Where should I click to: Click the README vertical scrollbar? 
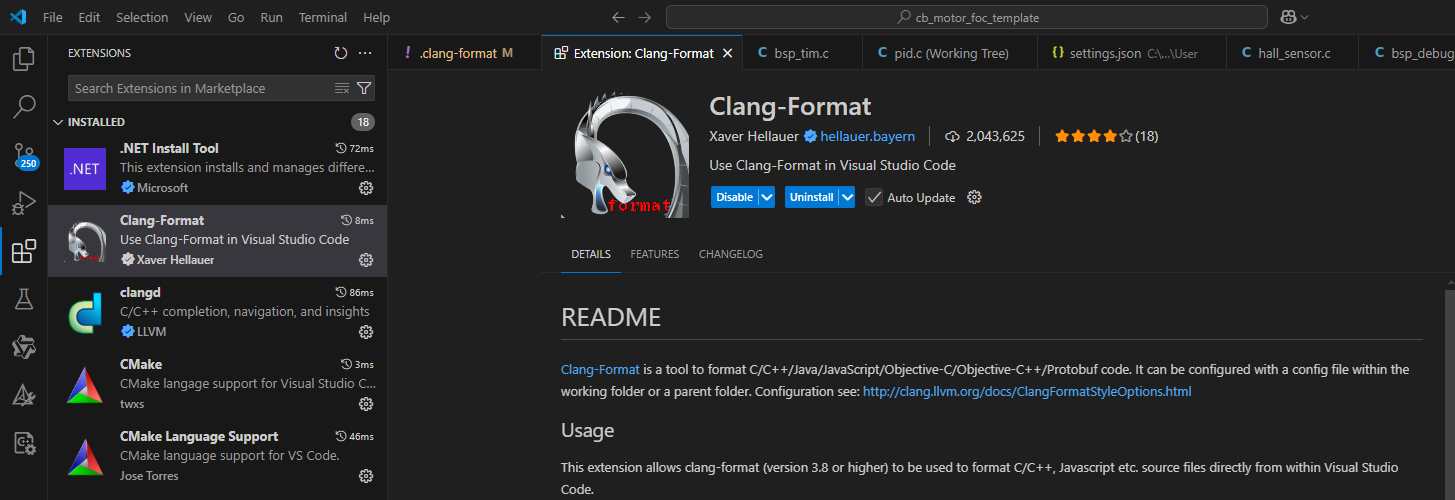pos(1449,395)
